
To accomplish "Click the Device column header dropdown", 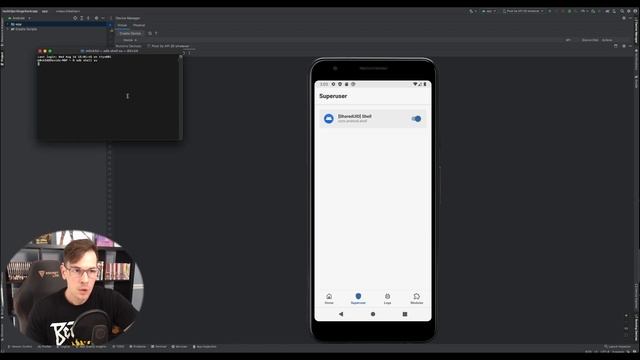I will 130,40.
